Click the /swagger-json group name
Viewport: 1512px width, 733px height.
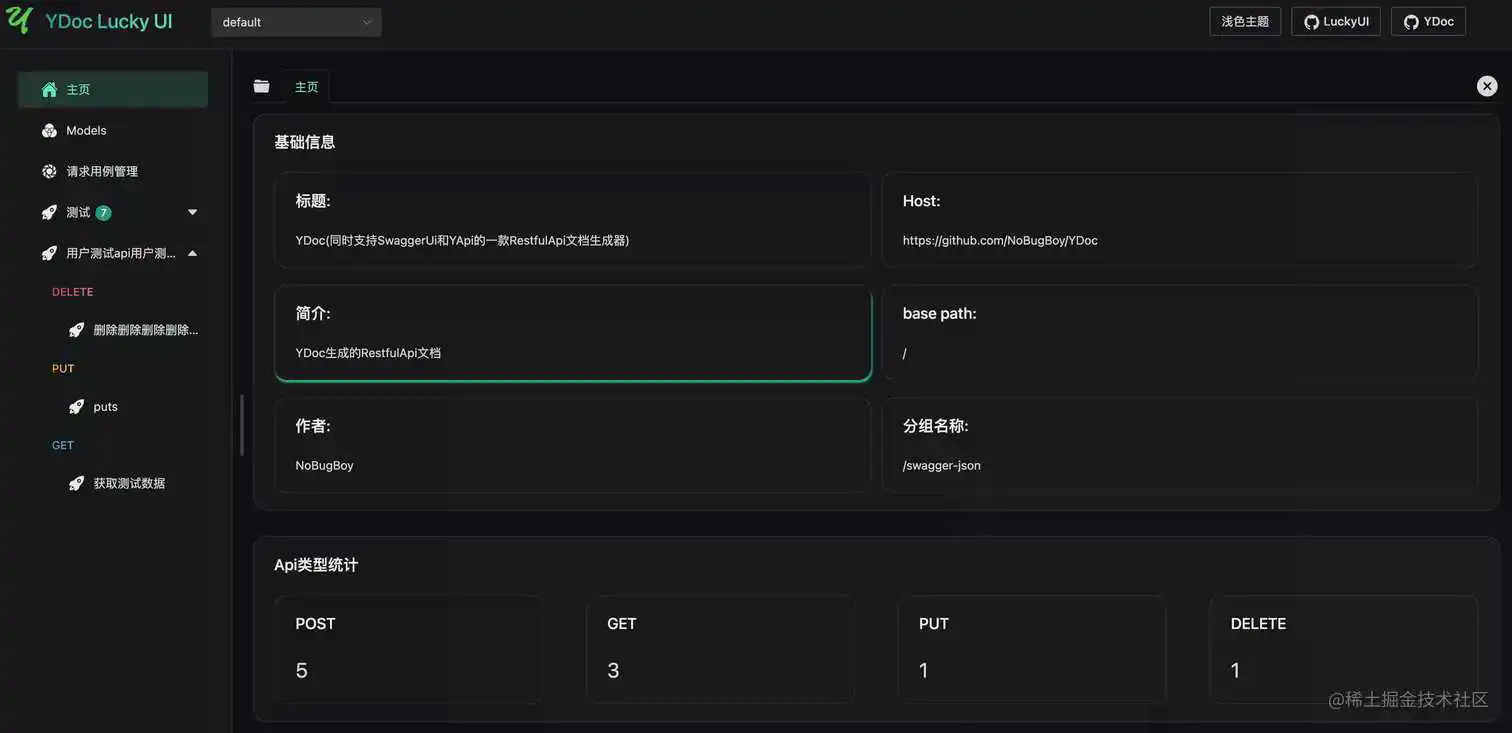click(941, 465)
